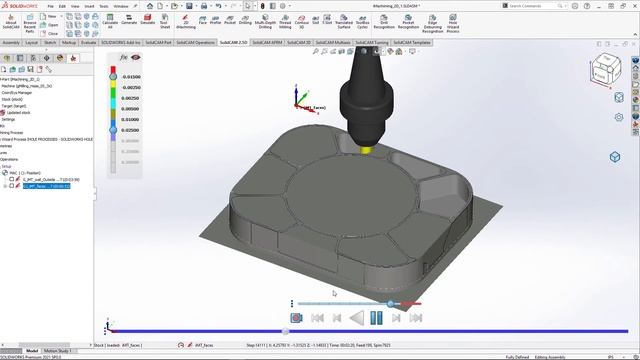This screenshot has width=640, height=360.
Task: Open the Select tool dropdown arrow
Action: click(255, 6)
